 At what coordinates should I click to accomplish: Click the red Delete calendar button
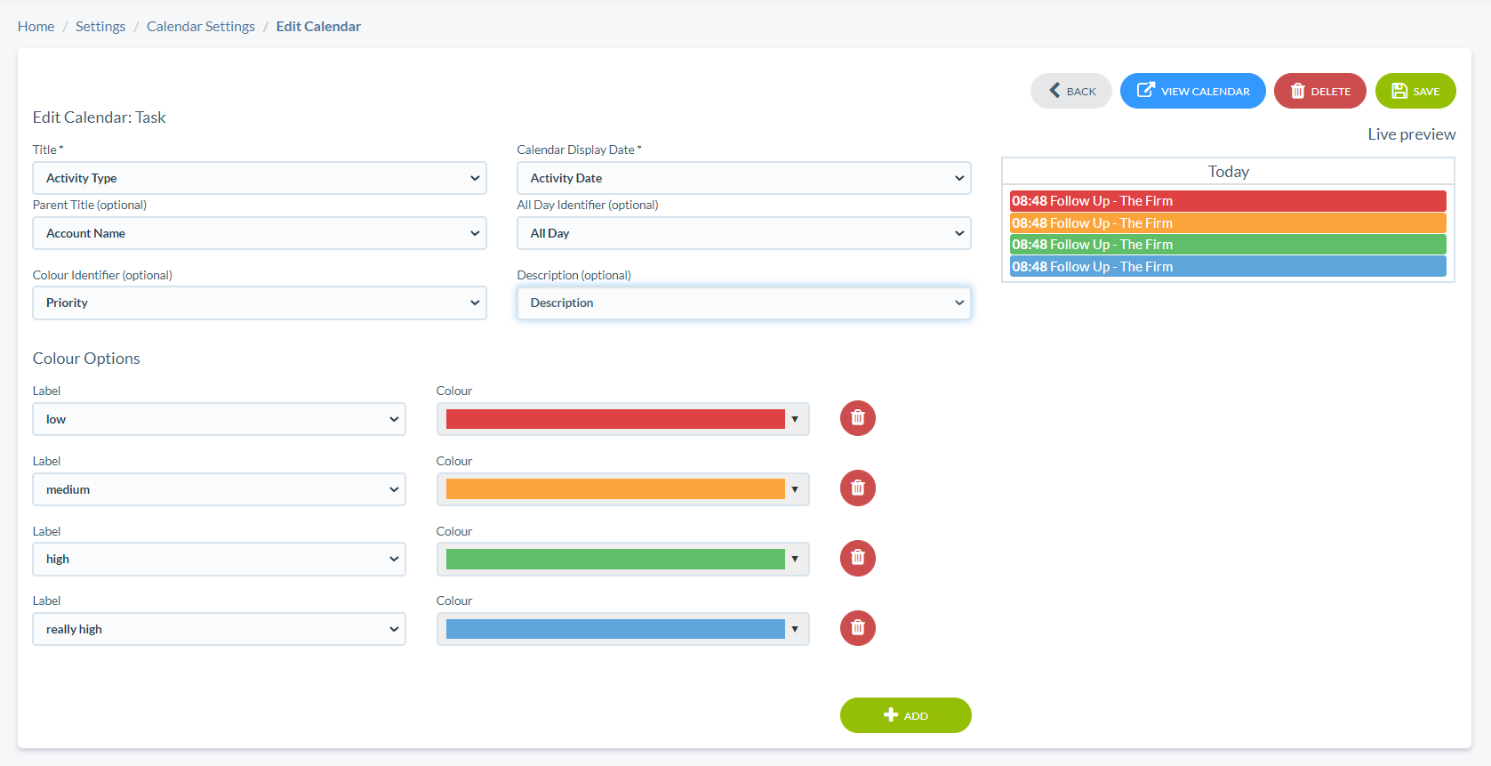click(1320, 91)
